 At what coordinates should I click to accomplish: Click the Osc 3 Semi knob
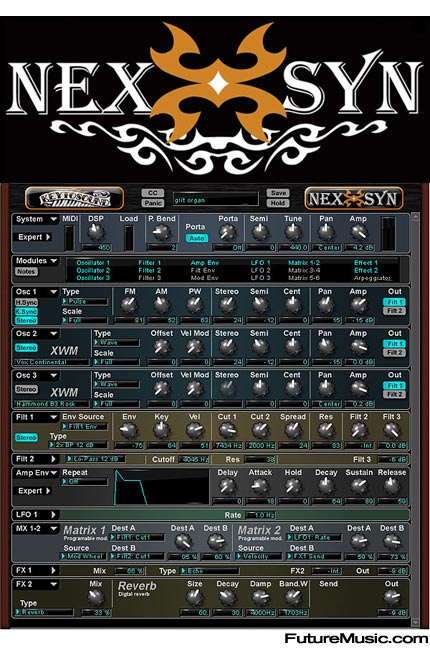[x=260, y=388]
